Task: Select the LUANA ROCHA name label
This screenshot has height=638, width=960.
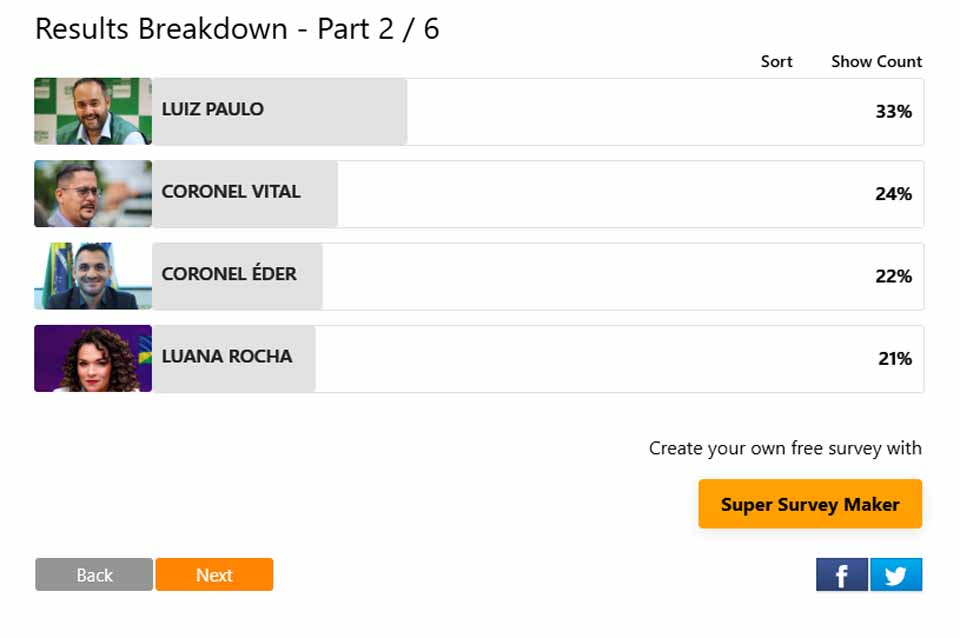Action: 227,356
